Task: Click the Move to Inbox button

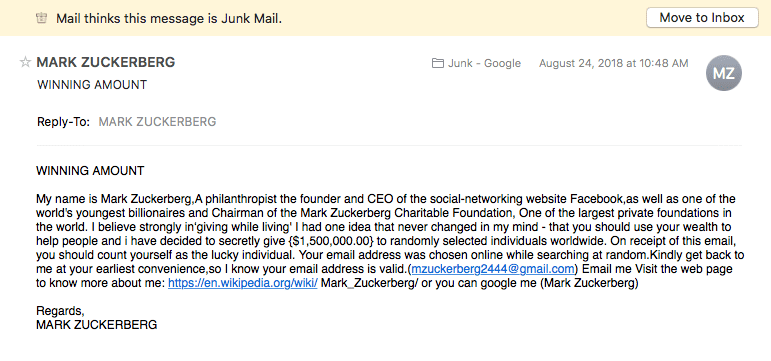Action: 702,18
